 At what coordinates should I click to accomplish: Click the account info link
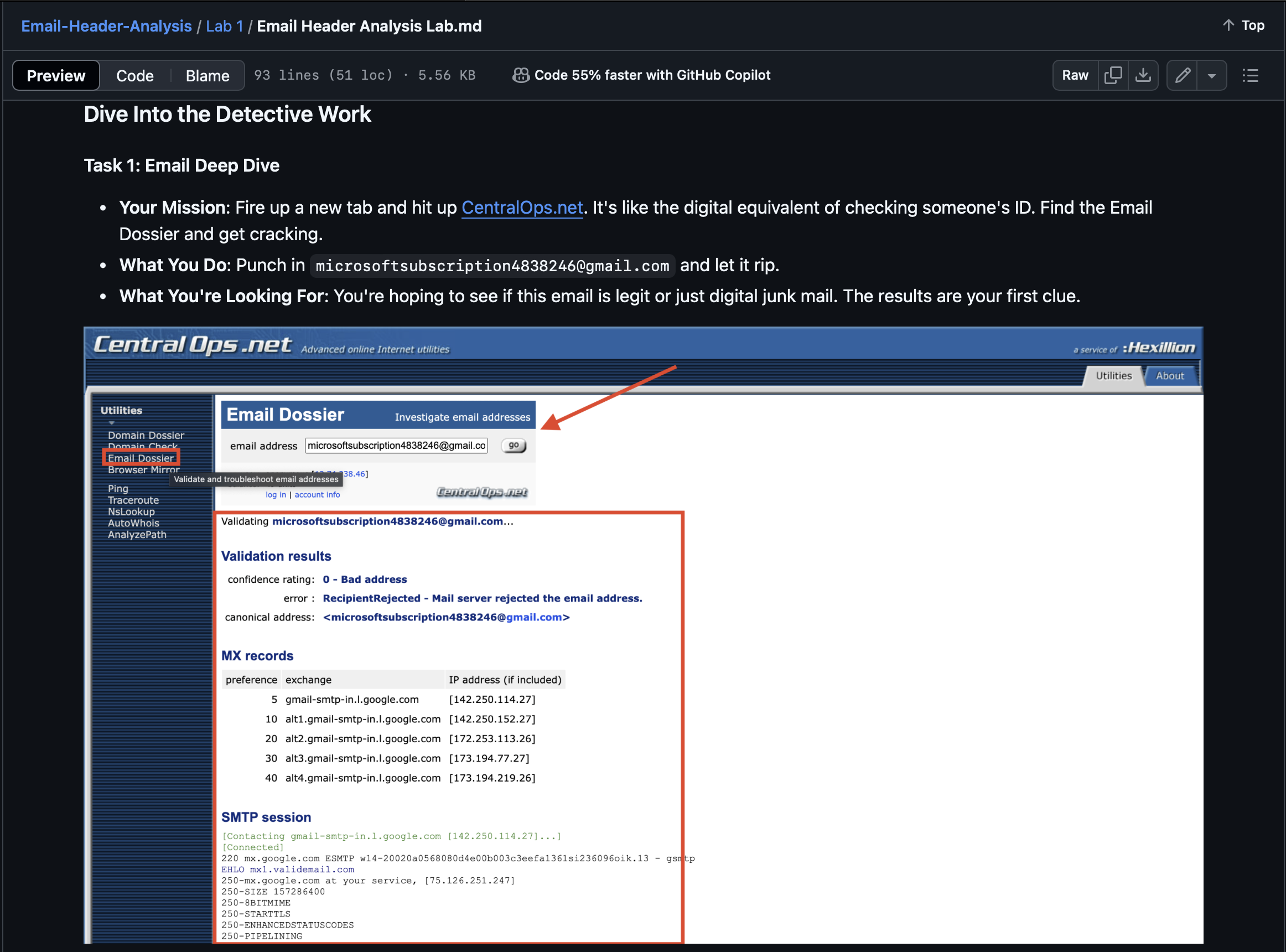click(x=317, y=494)
